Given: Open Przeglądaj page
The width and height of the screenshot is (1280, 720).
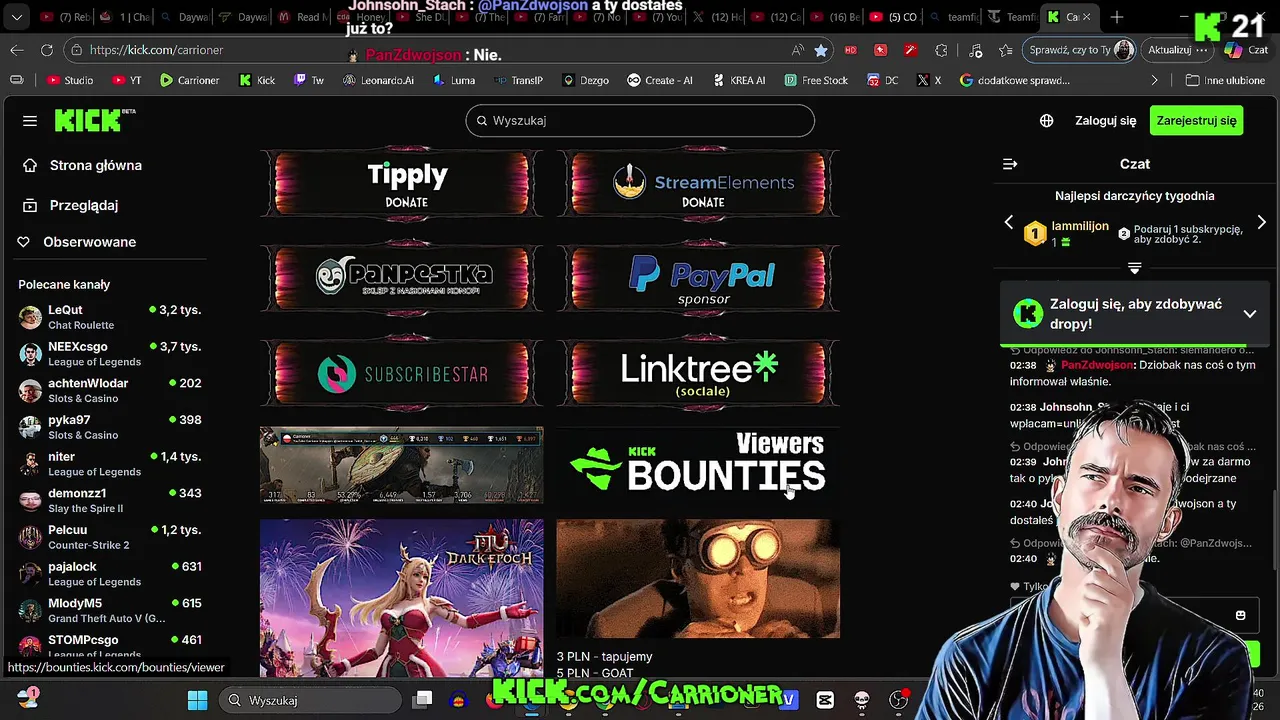Looking at the screenshot, I should tap(84, 205).
